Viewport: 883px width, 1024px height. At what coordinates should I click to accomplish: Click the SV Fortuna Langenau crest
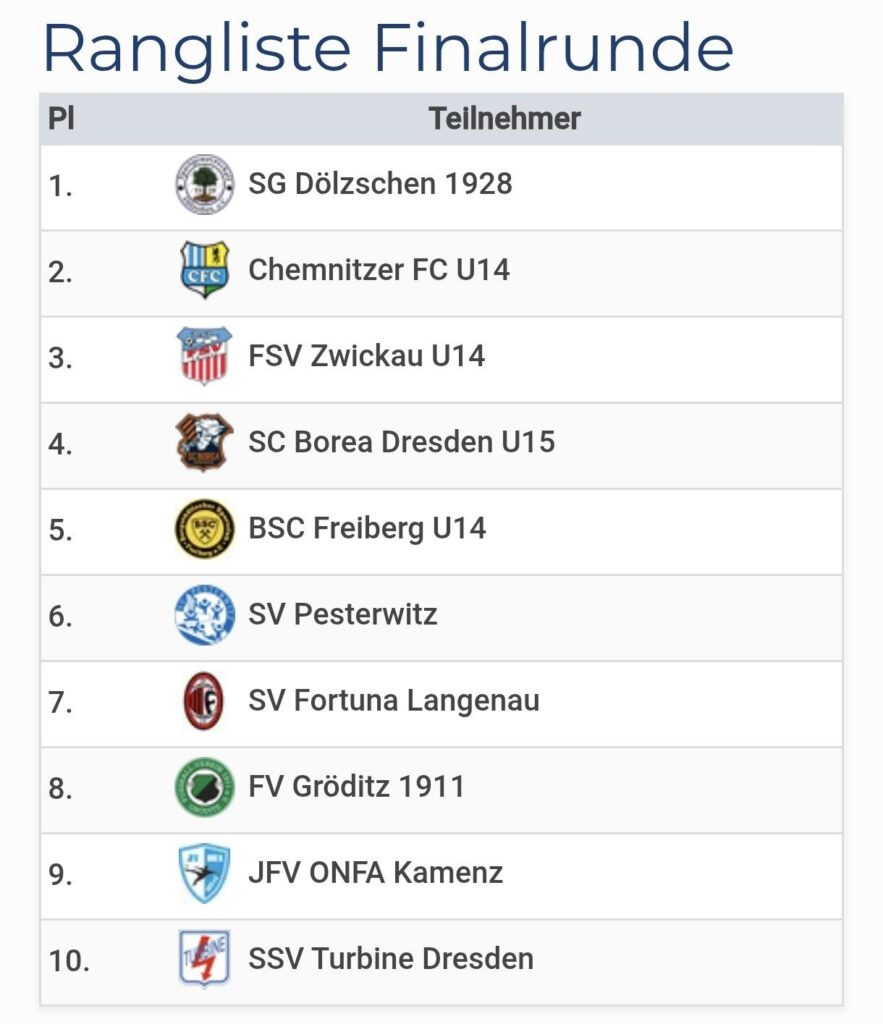coord(205,700)
